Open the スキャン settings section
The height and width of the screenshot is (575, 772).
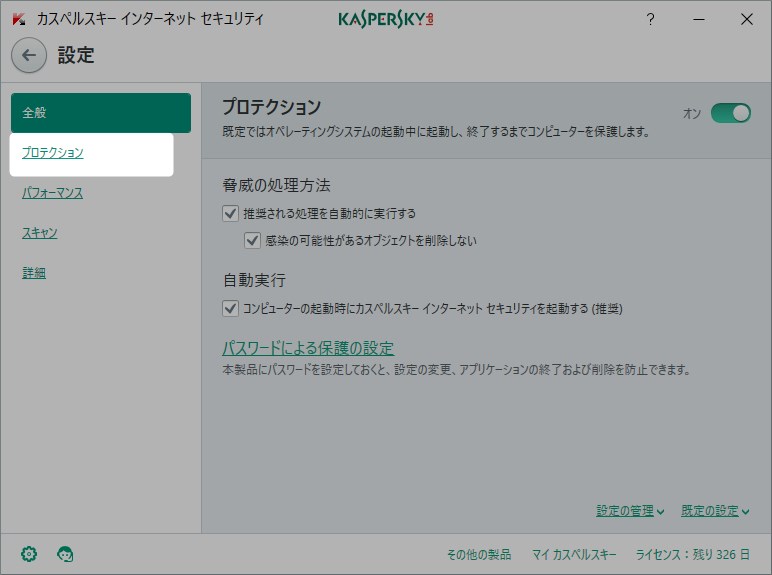[x=40, y=232]
